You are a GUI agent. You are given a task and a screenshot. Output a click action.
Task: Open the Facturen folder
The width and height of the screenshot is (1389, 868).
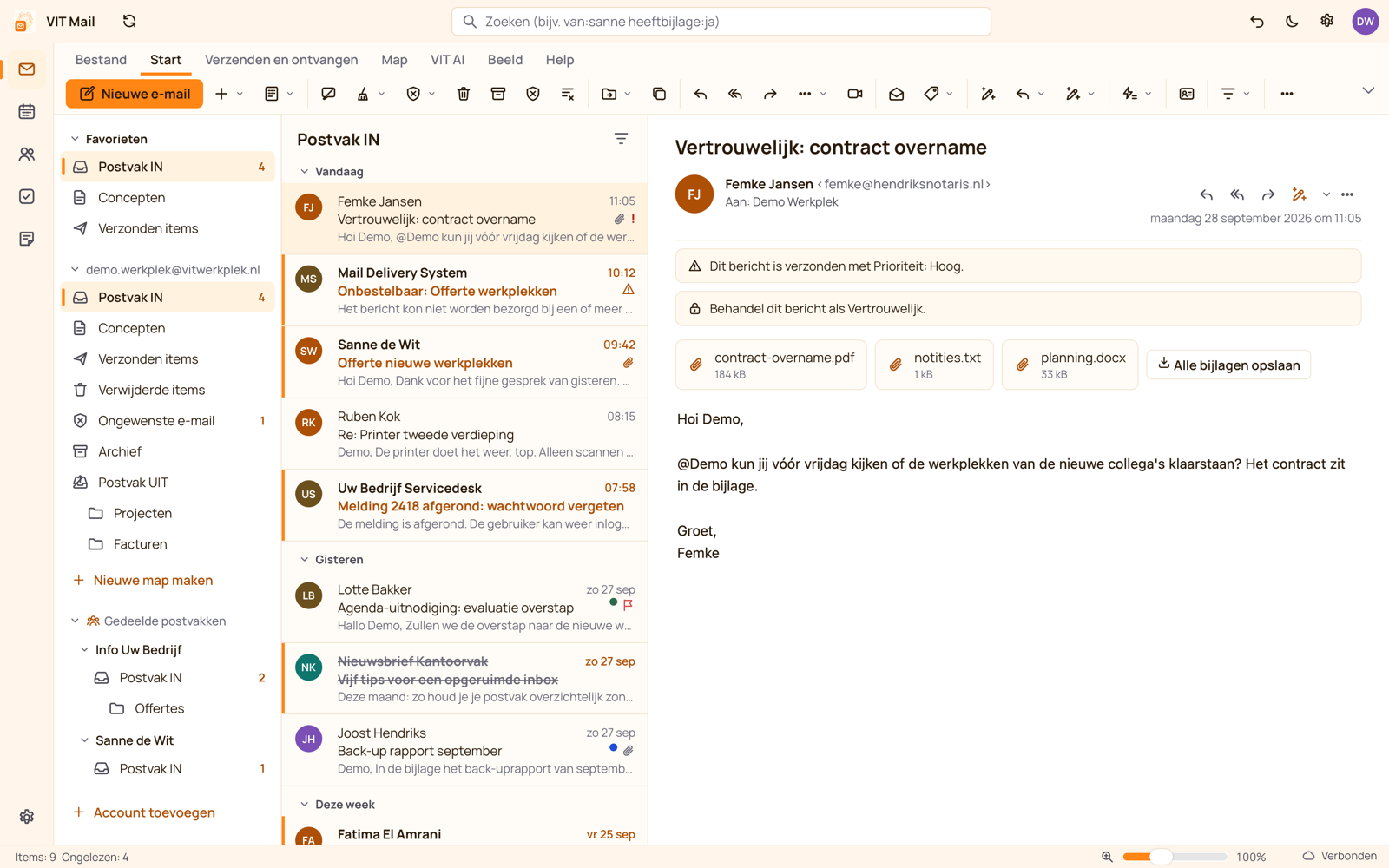pos(168,544)
